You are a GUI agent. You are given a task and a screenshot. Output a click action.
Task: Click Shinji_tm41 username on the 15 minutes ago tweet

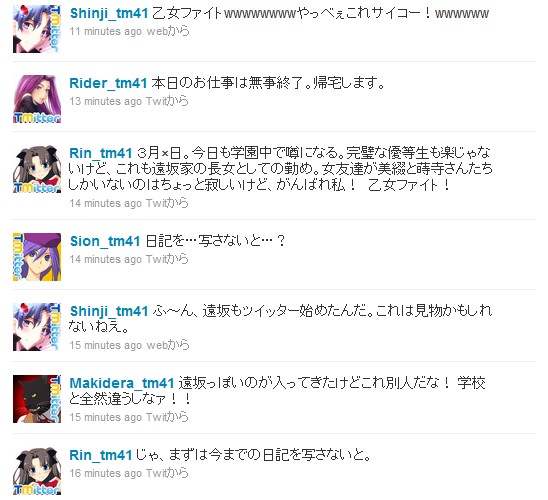(x=109, y=311)
